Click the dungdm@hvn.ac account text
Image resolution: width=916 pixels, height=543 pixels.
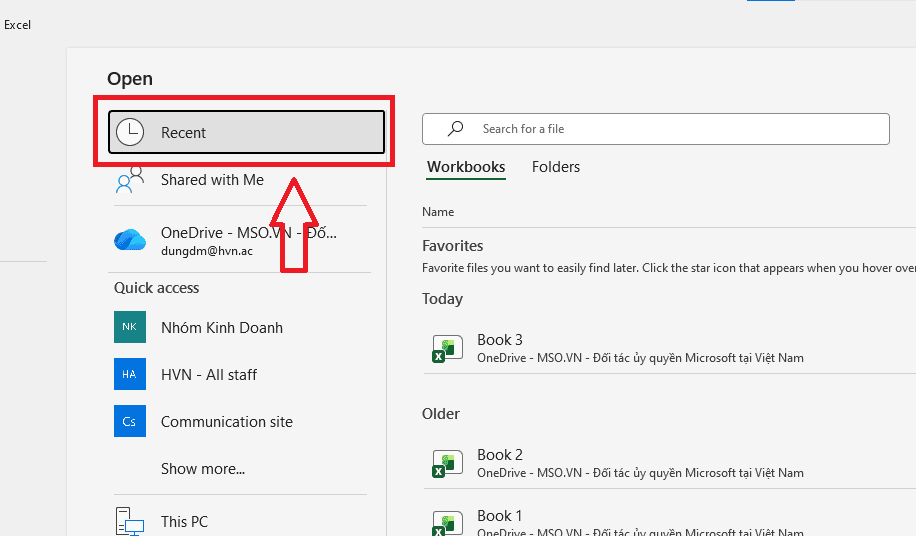(x=207, y=251)
